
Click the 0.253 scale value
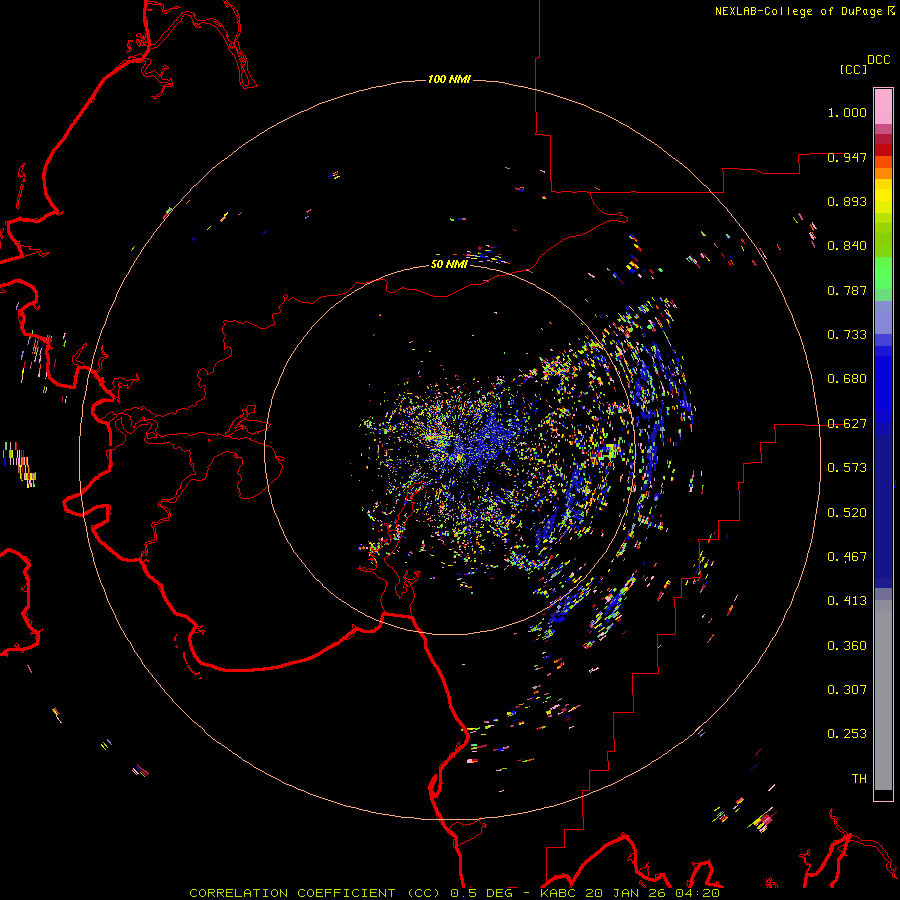[x=847, y=734]
